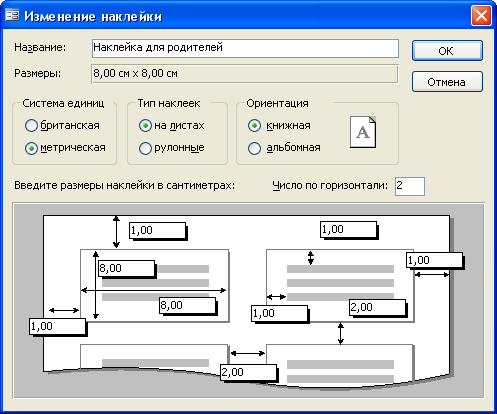Click the page orientation preview icon

363,132
